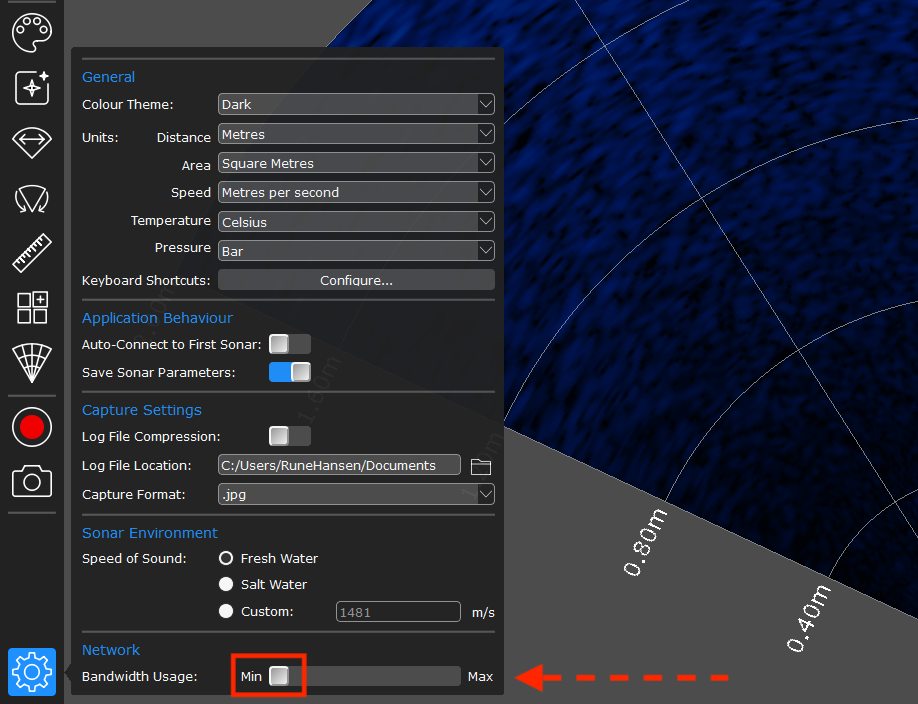This screenshot has height=704, width=918.
Task: Click the Application Behaviour heading
Action: [157, 318]
